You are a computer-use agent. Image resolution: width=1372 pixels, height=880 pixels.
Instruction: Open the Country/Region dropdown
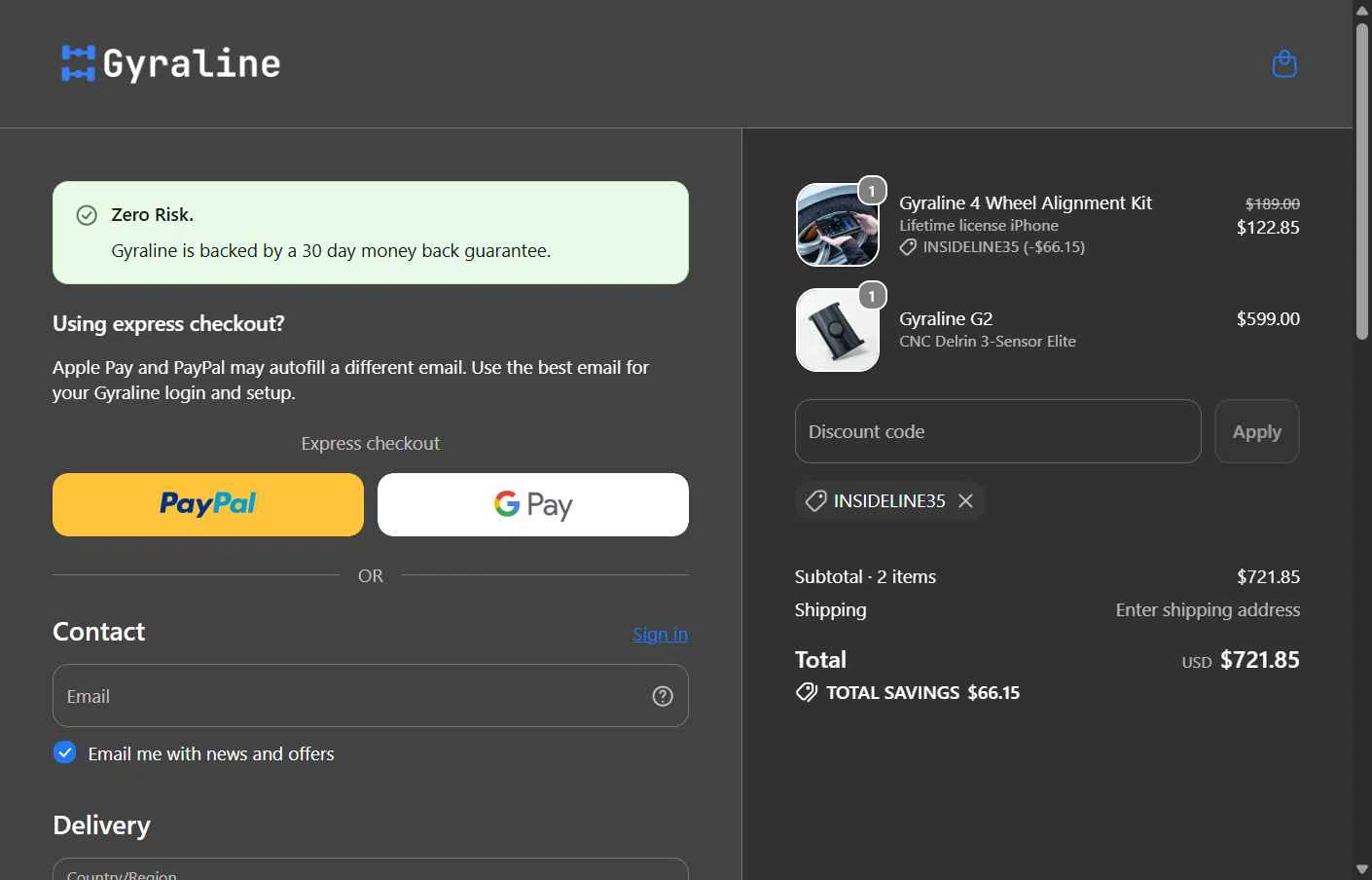tap(371, 869)
